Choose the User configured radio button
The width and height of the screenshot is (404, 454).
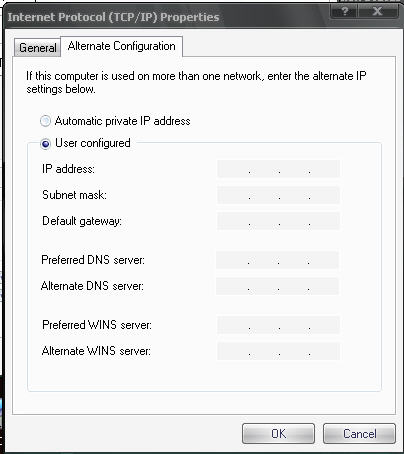click(46, 144)
